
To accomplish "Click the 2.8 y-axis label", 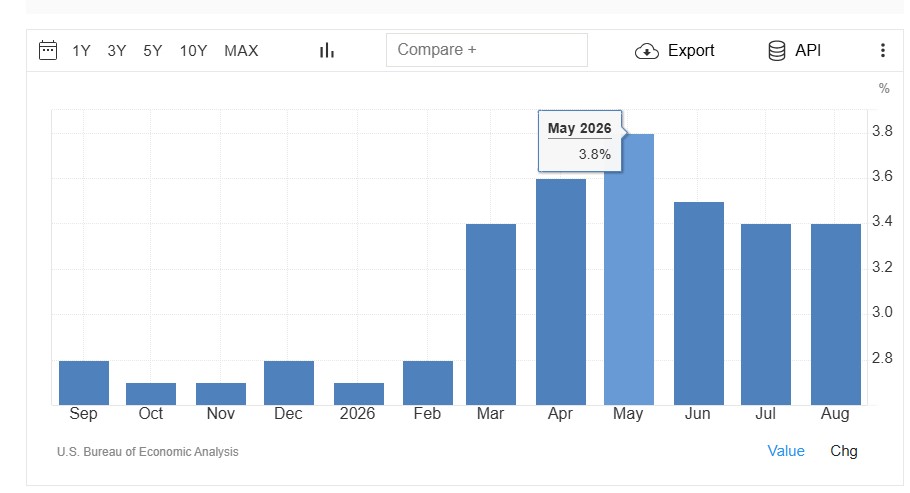I will tap(882, 358).
